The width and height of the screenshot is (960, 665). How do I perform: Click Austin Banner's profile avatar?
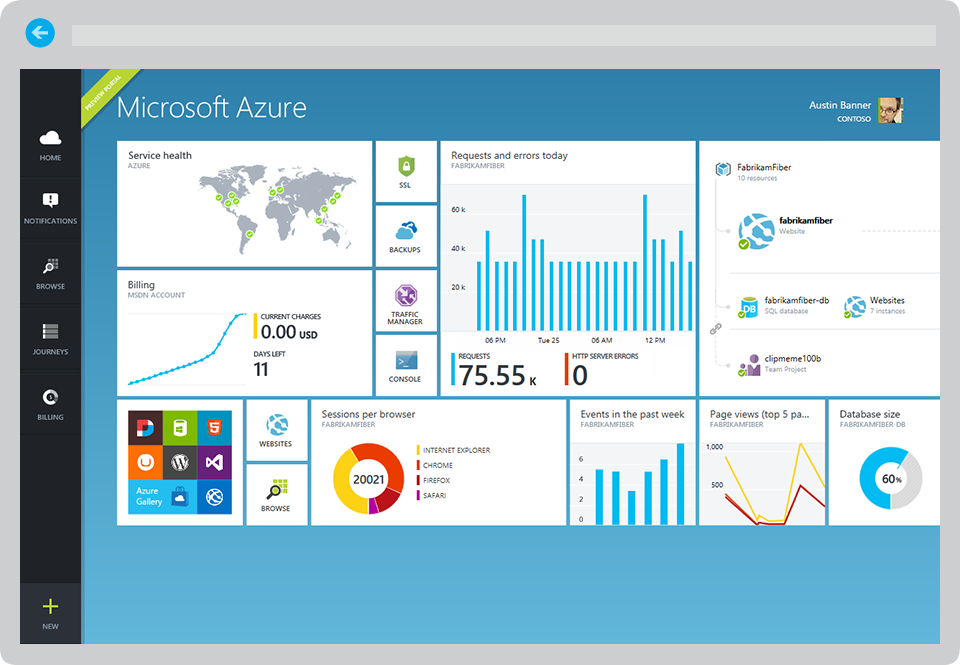(x=890, y=110)
